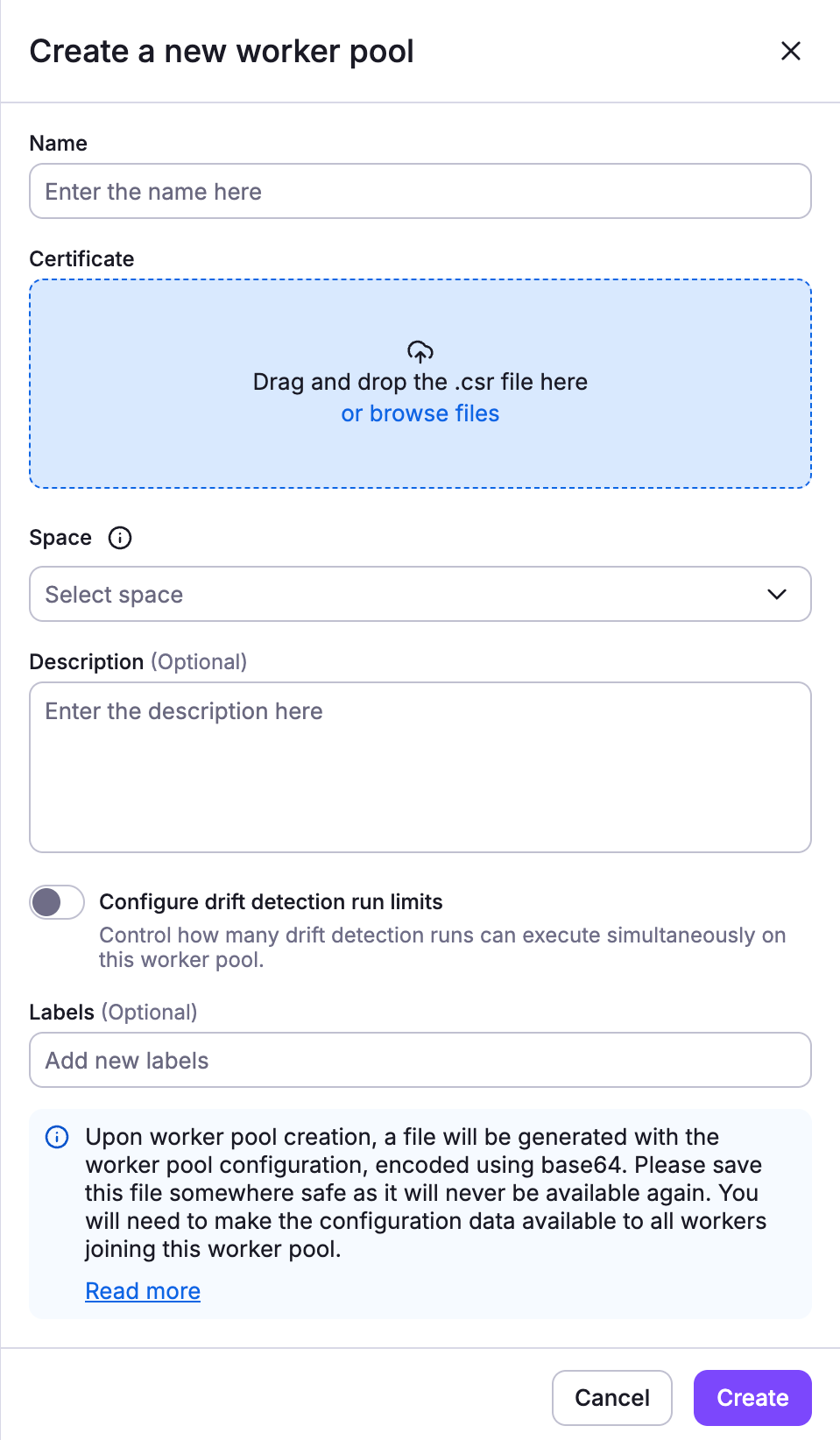Click the dialog title Create a new worker pool

[222, 51]
